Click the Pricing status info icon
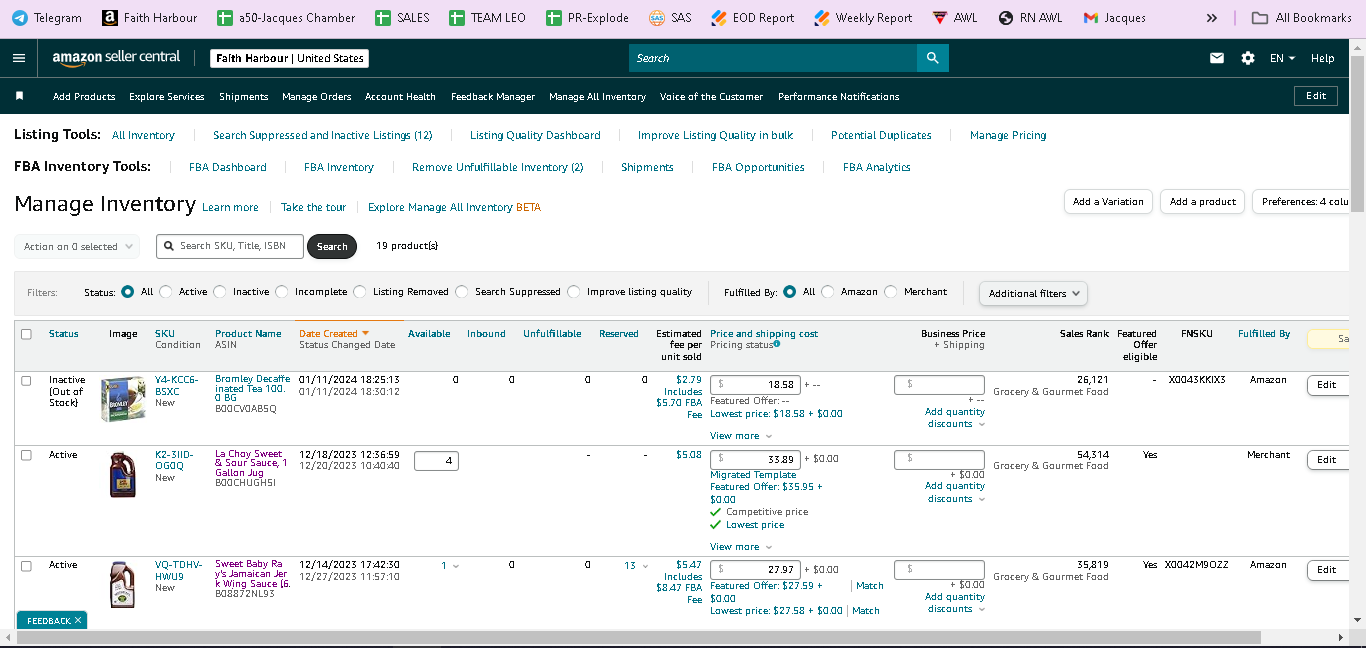1366x648 pixels. (x=777, y=344)
